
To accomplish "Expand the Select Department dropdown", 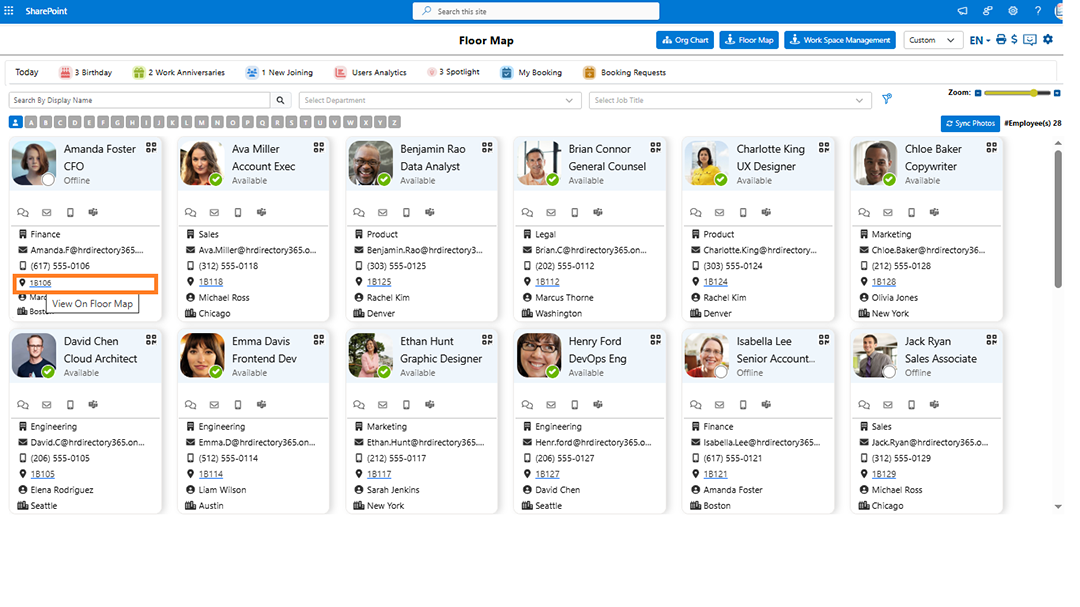I will (440, 100).
